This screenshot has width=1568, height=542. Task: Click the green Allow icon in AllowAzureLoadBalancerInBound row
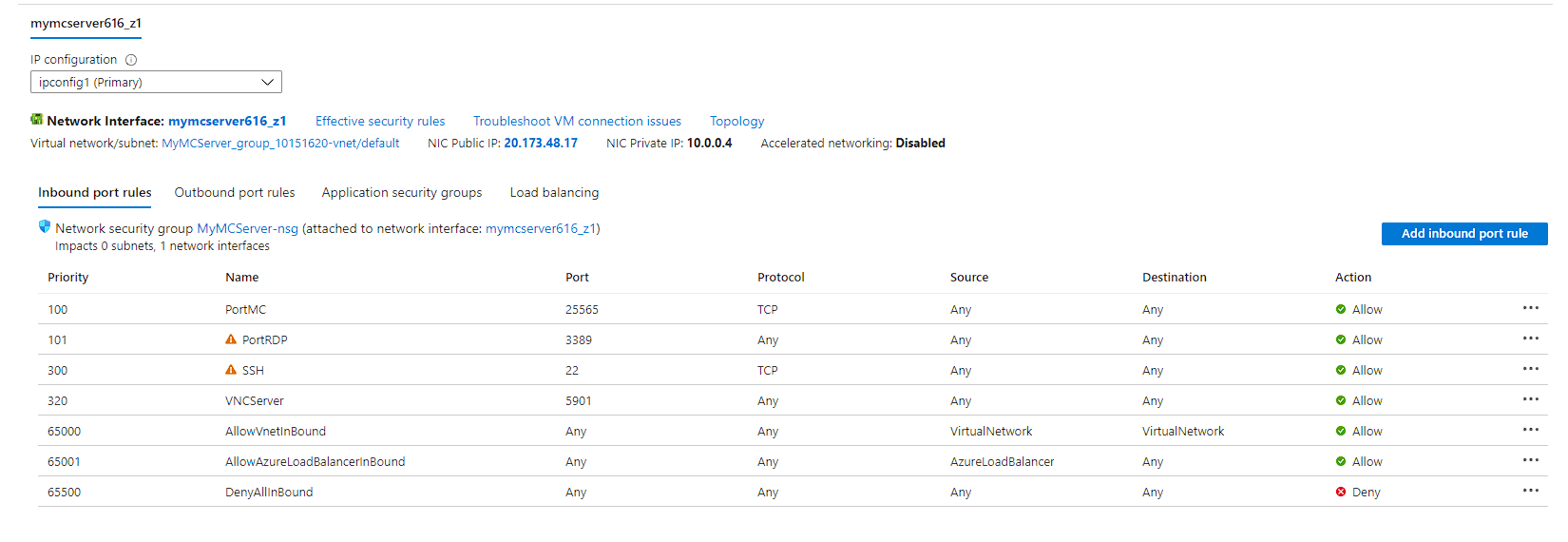(1341, 461)
